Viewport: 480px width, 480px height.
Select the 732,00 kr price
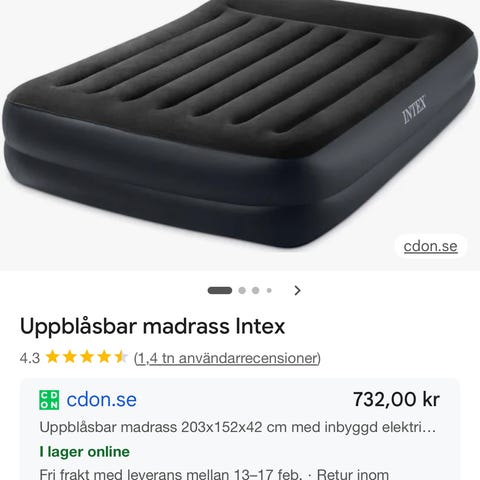coord(396,399)
